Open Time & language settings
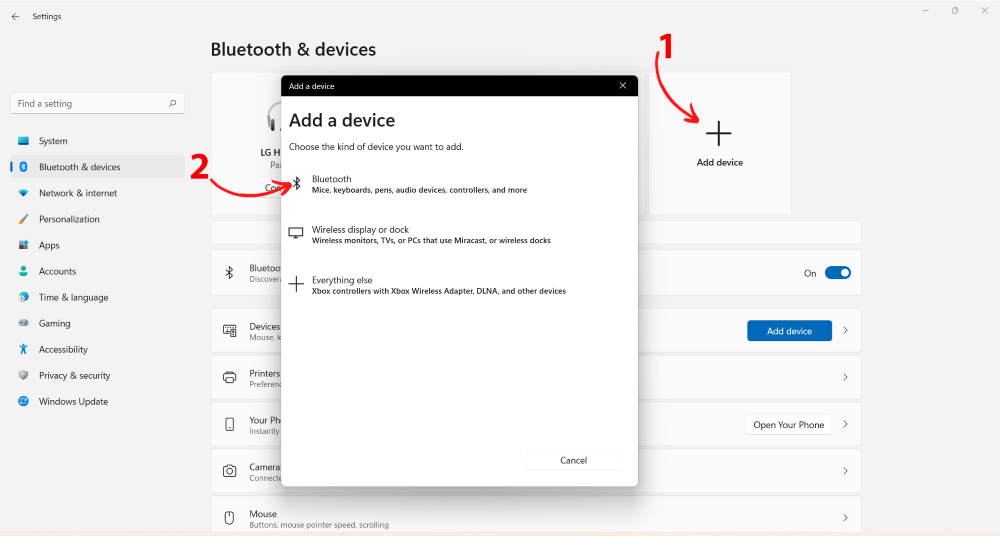This screenshot has width=1000, height=536. (98, 297)
